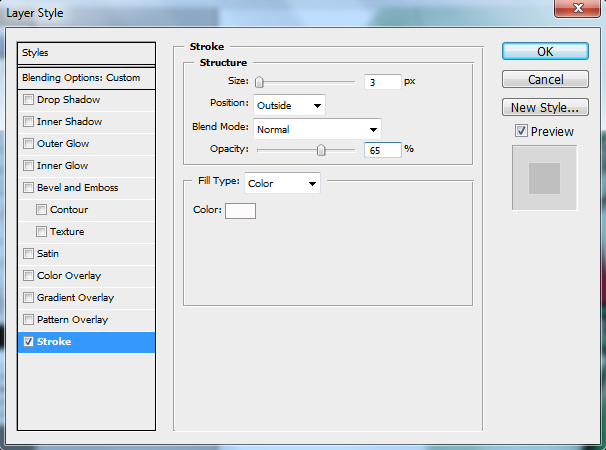Tick the Satin checkbox
Viewport: 606px width, 450px height.
pyautogui.click(x=28, y=254)
